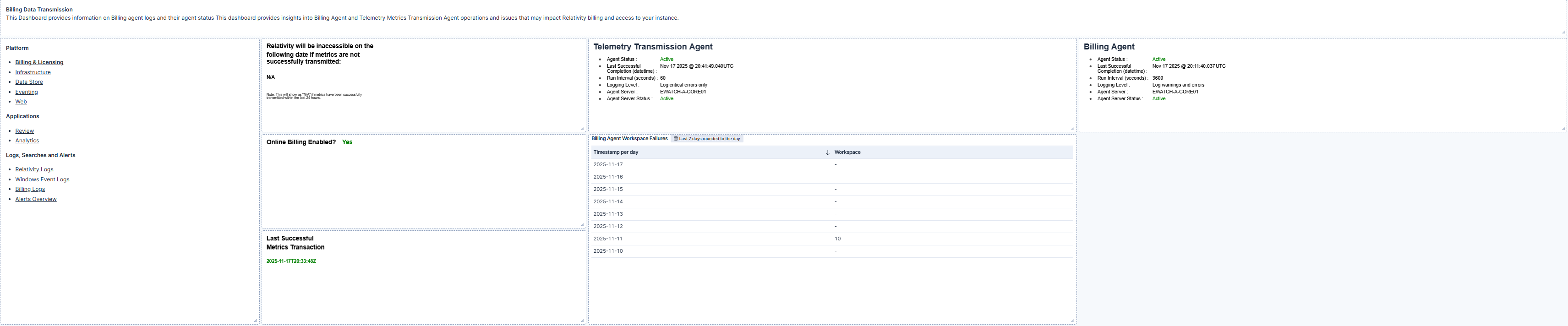The image size is (1568, 326).
Task: Click Telemetry last completion Nov 17 2025 @ 20:41:49.040 UTC
Action: (696, 66)
